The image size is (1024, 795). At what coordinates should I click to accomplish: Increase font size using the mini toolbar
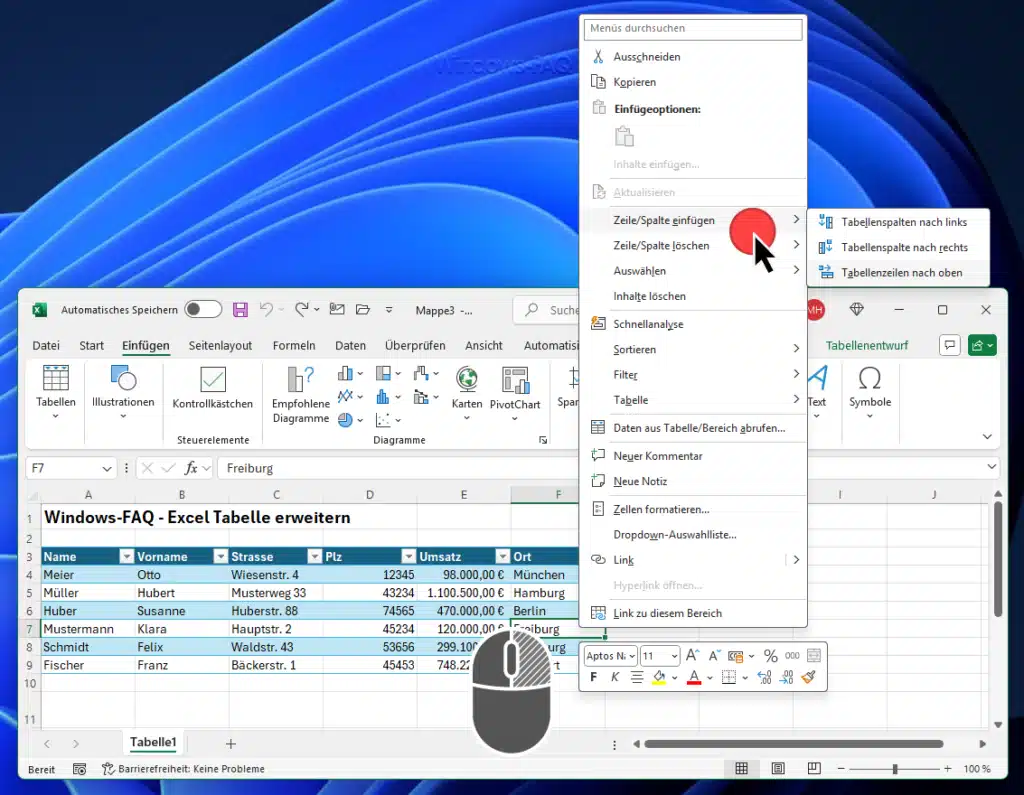coord(691,654)
